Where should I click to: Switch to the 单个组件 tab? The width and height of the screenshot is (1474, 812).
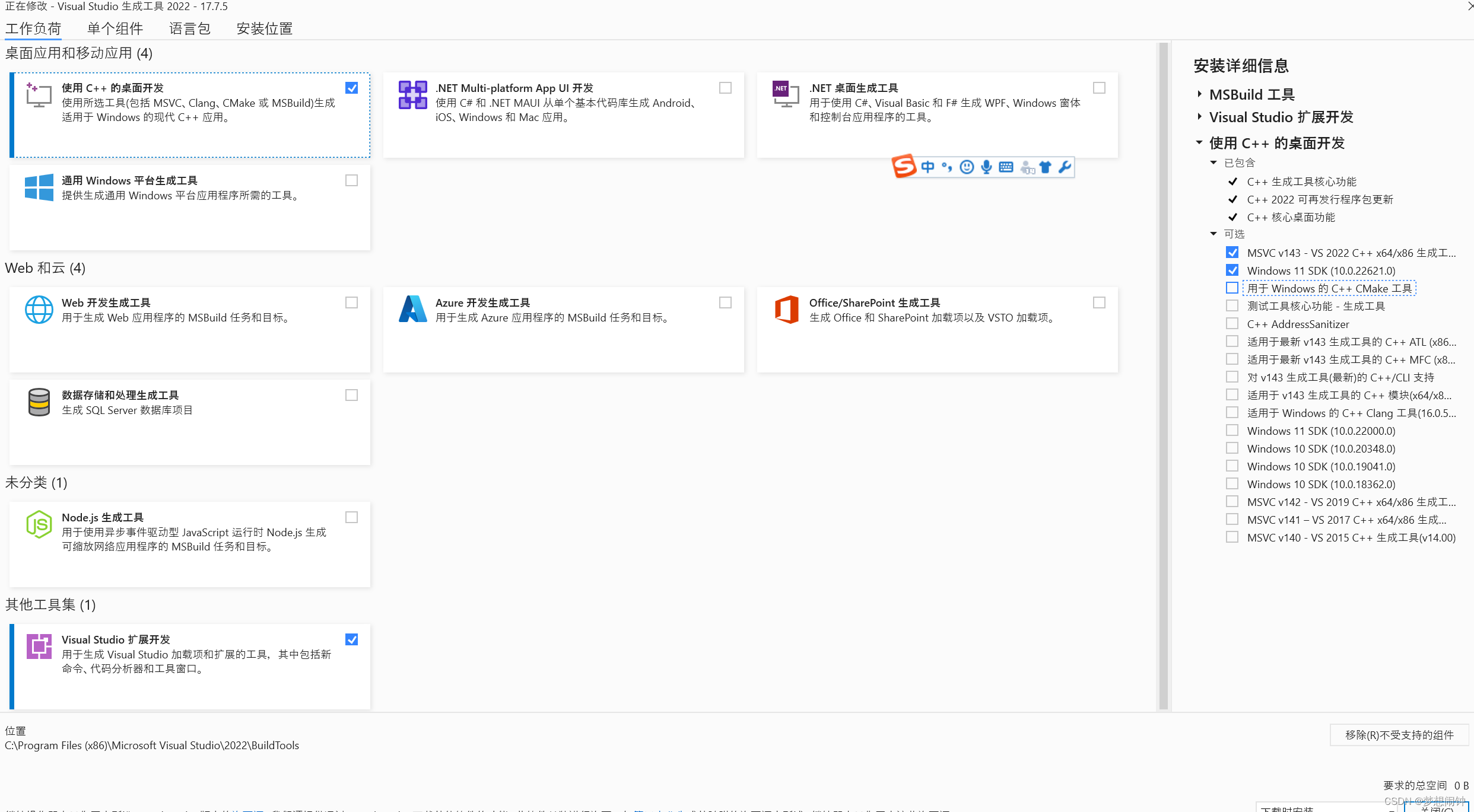pyautogui.click(x=115, y=28)
